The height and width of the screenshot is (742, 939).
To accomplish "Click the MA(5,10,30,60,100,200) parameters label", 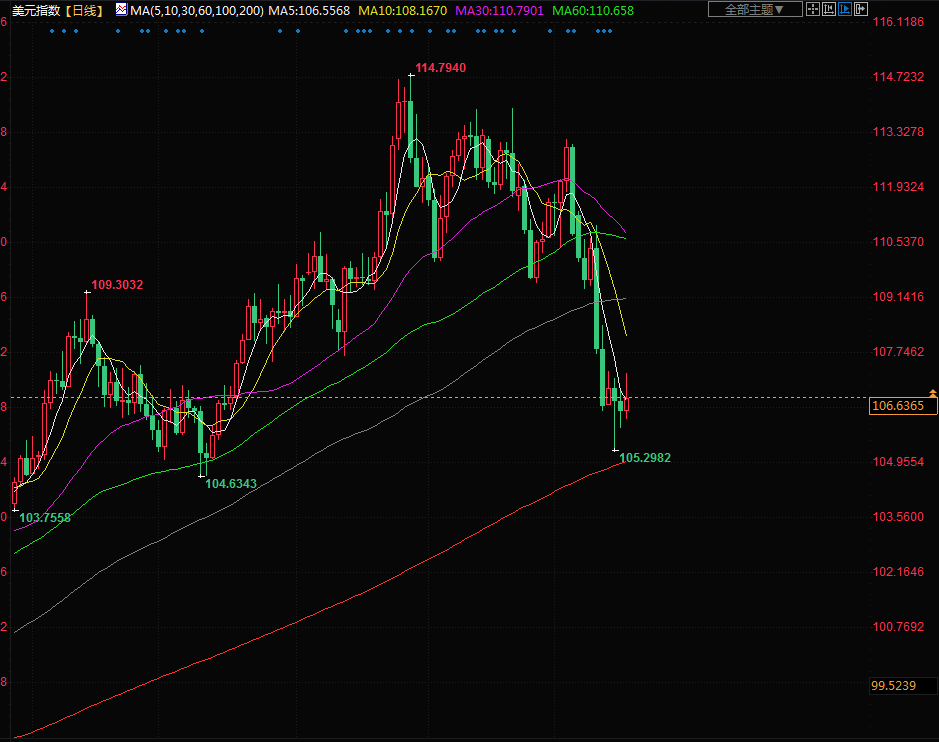I will click(x=196, y=9).
